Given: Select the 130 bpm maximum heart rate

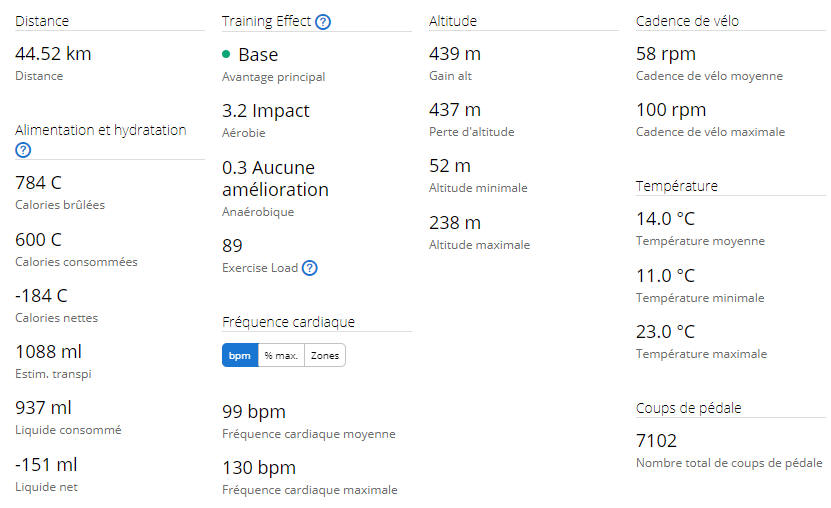Looking at the screenshot, I should 259,468.
